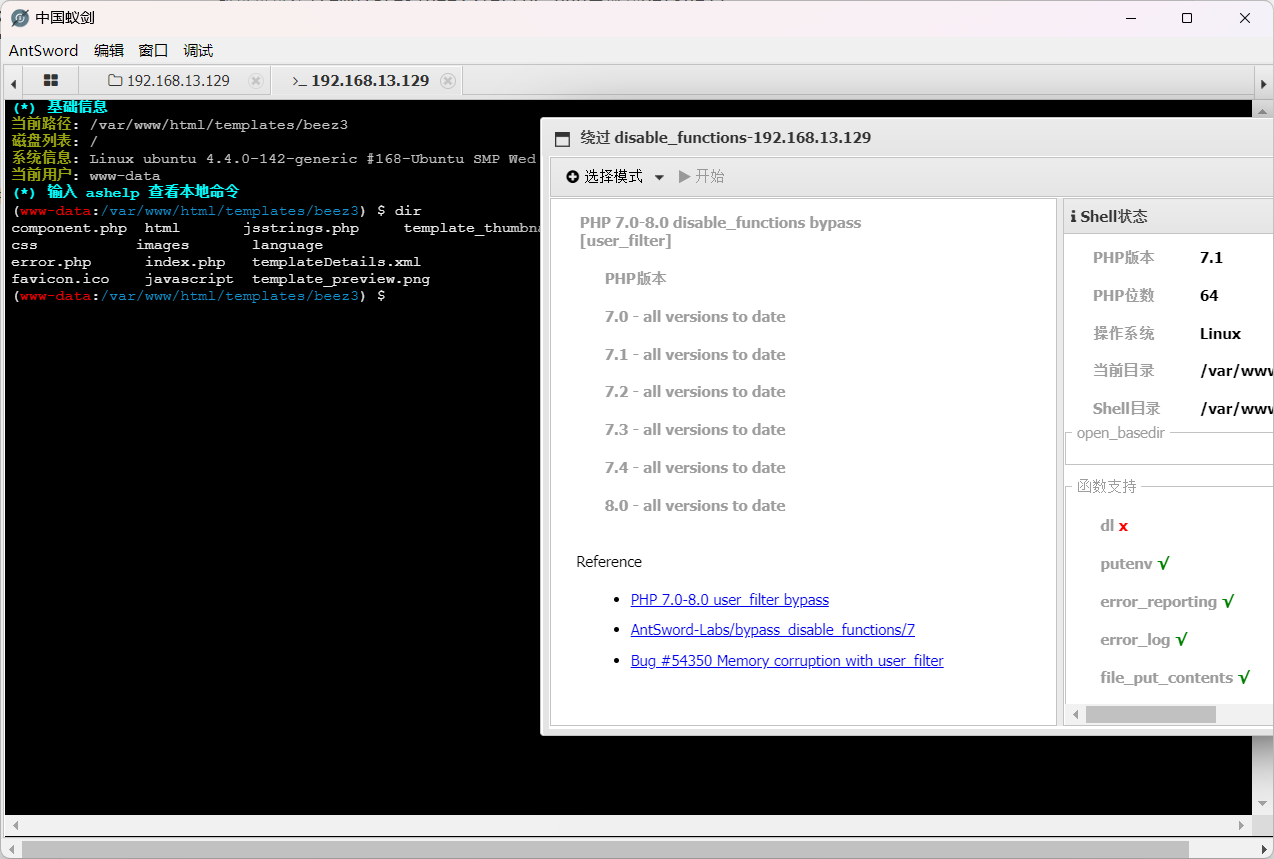Click the AntSword logo in title bar
This screenshot has height=859, width=1274.
pos(19,18)
